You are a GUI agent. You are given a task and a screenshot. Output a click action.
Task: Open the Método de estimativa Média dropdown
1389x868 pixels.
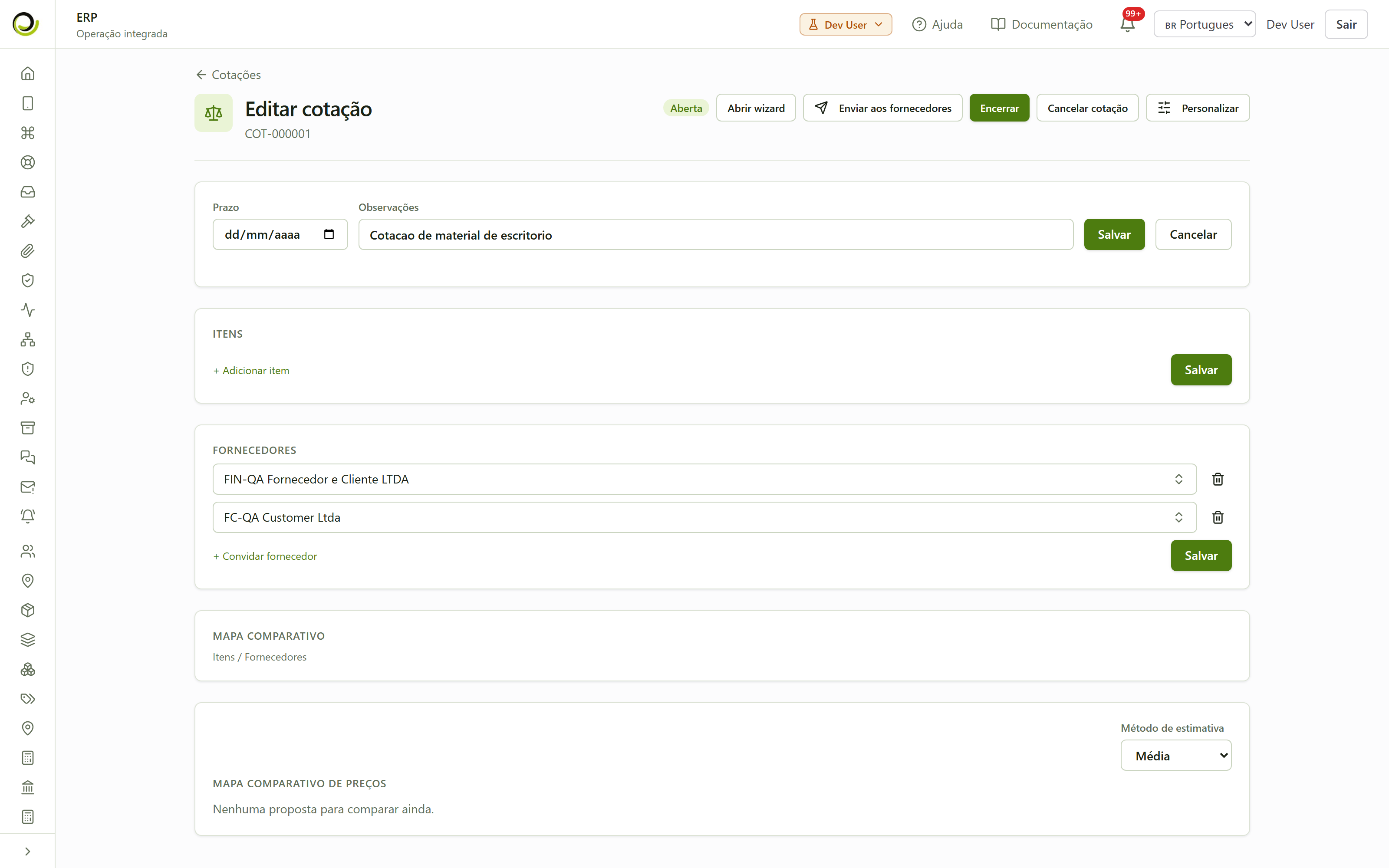[x=1175, y=756]
